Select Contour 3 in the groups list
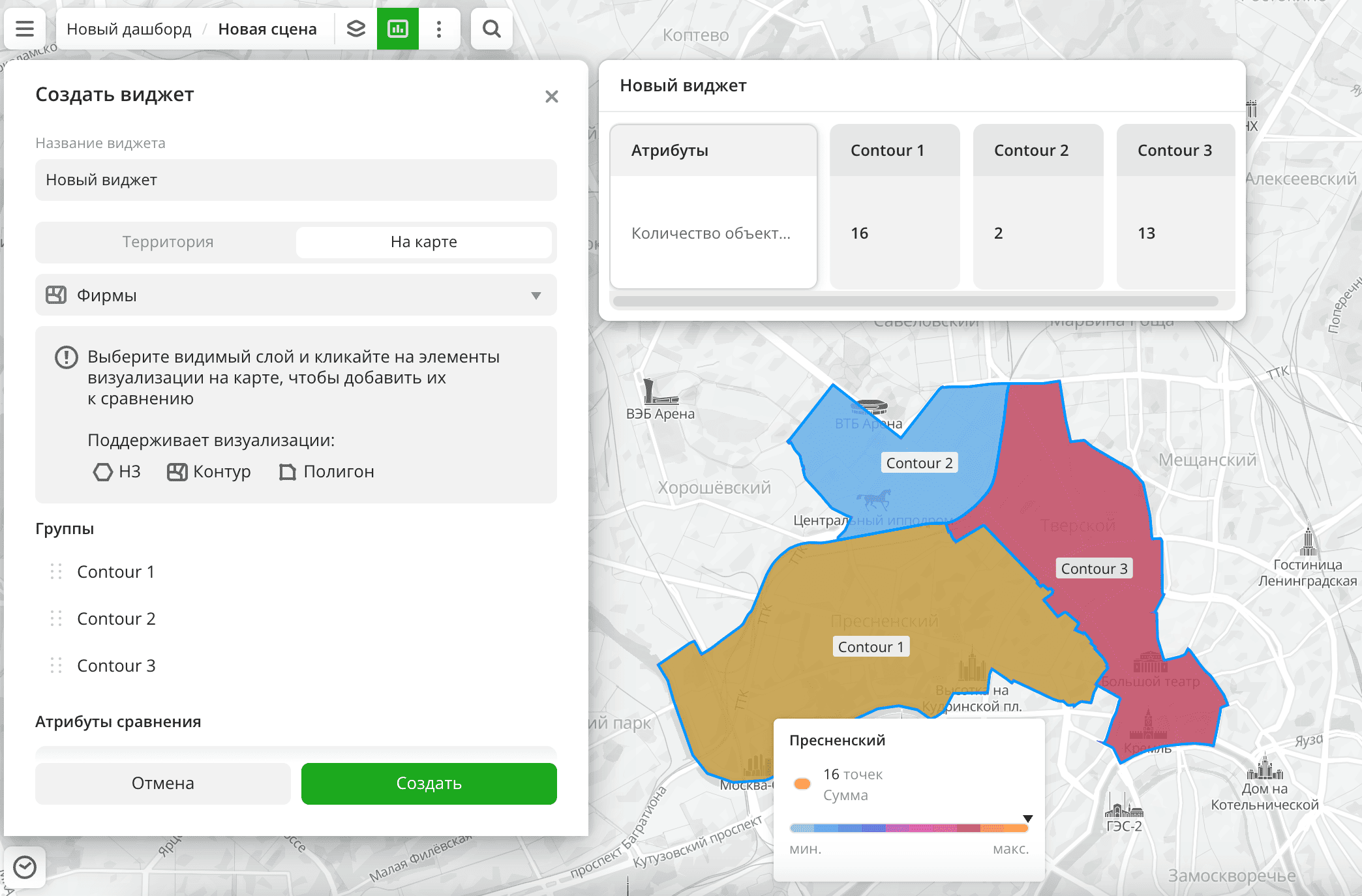 [116, 666]
